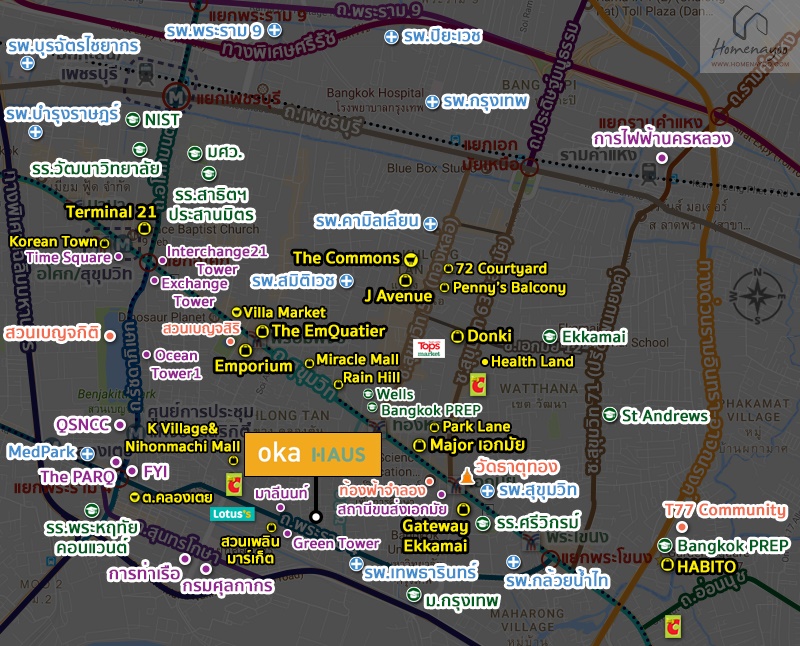Click the Donki shopping bag icon

pyautogui.click(x=458, y=336)
